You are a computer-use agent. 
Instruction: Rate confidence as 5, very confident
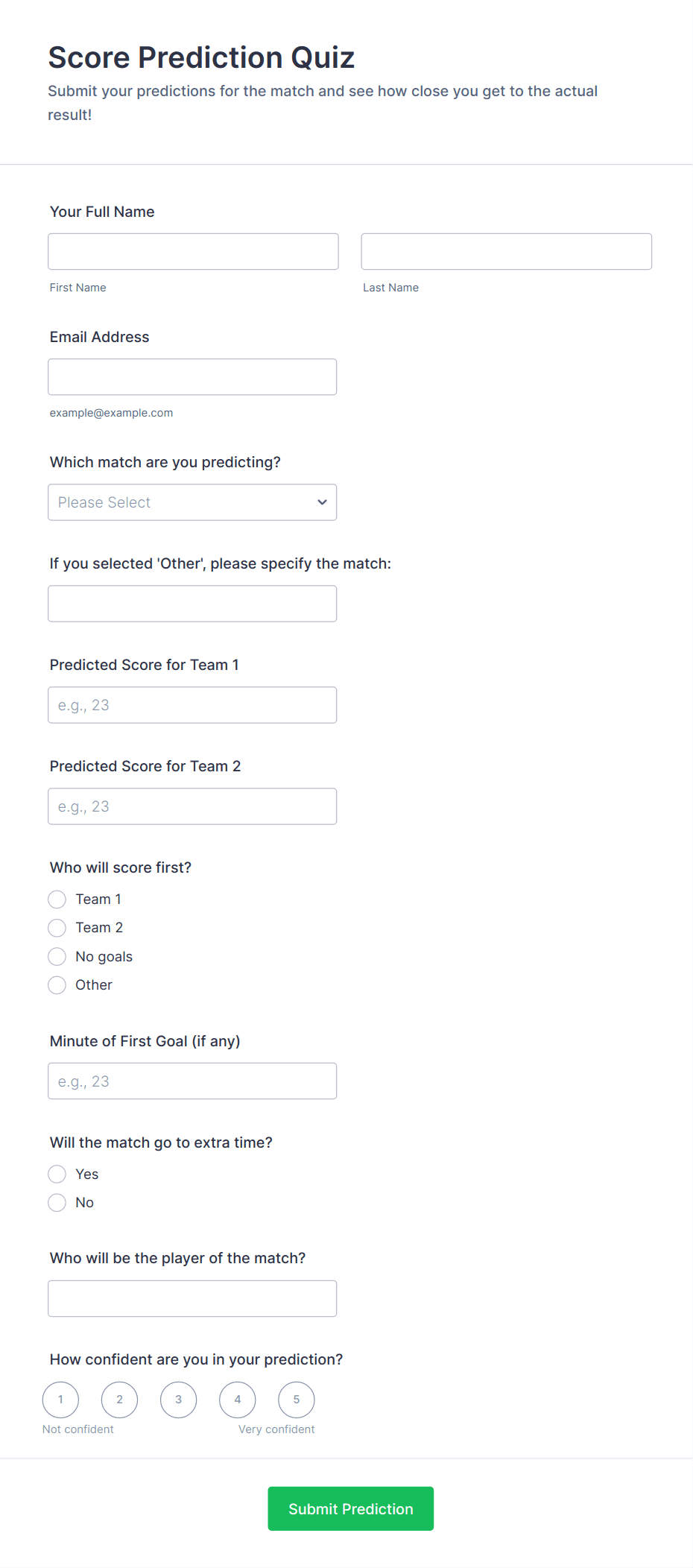point(296,1400)
